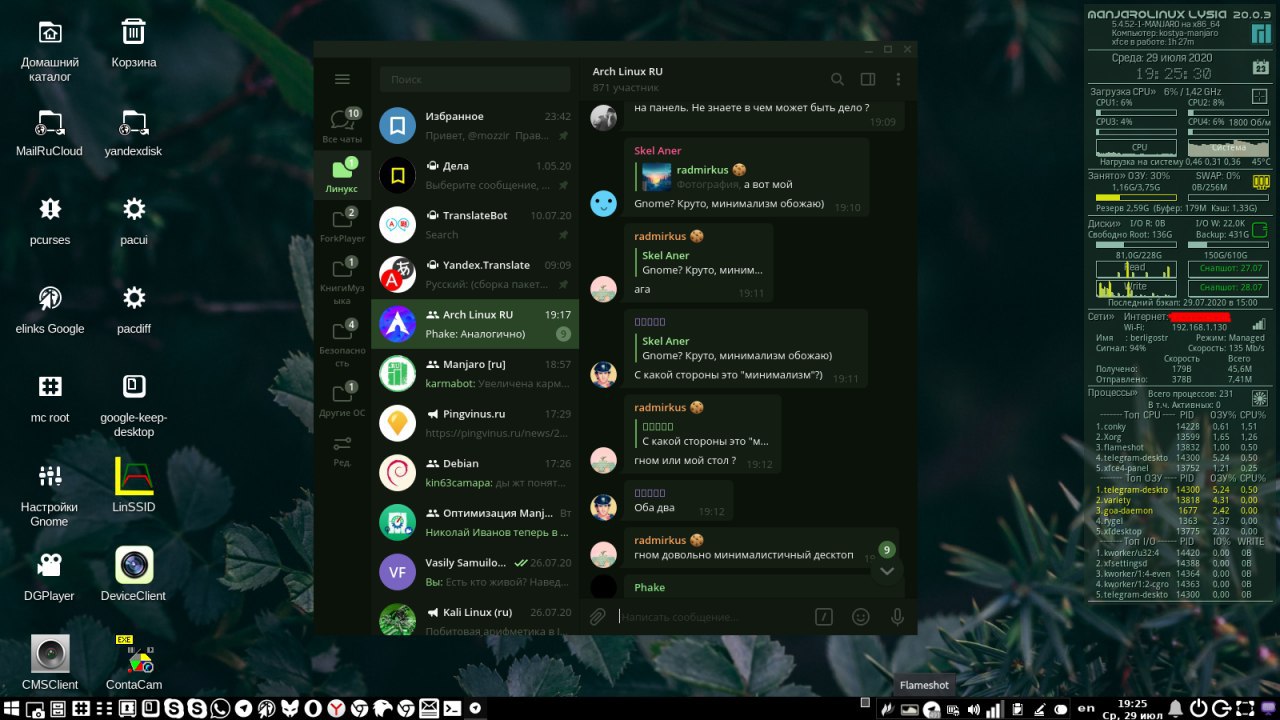Viewport: 1280px width, 720px height.
Task: Focus the Telegram 'Поиск' search field
Action: (x=475, y=79)
